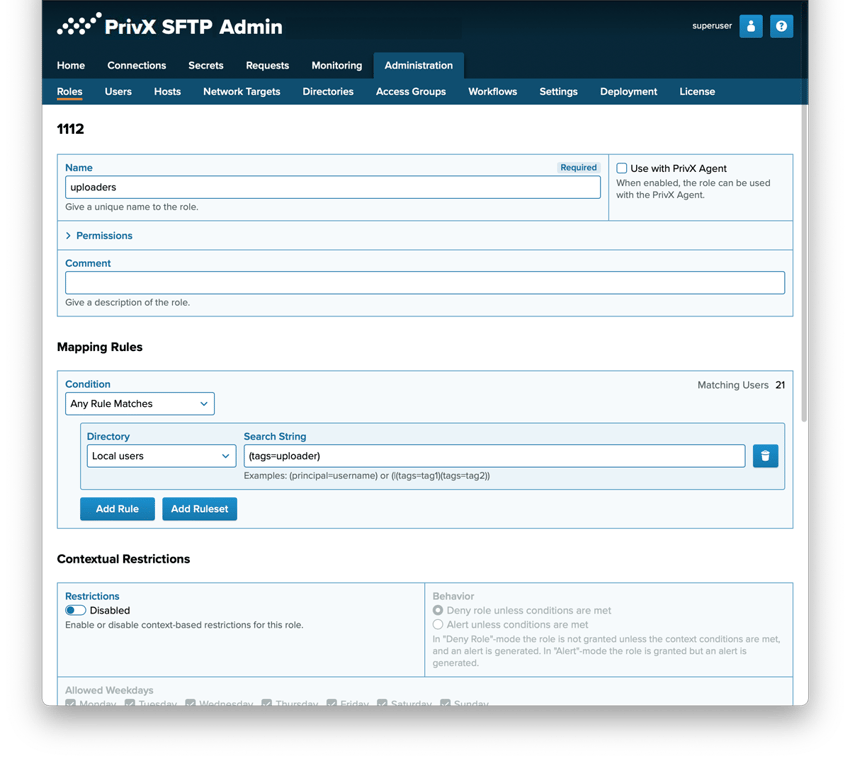Viewport: 850px width, 760px height.
Task: Switch to the Monitoring tab
Action: [x=336, y=66]
